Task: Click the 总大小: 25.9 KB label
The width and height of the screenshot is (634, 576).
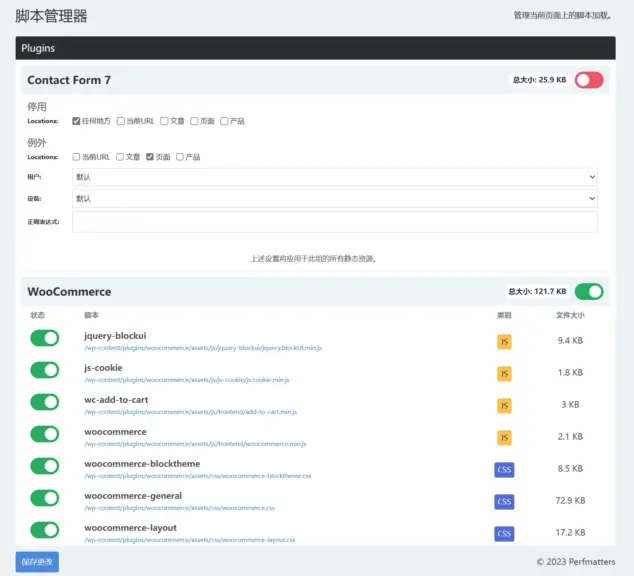Action: pos(539,80)
